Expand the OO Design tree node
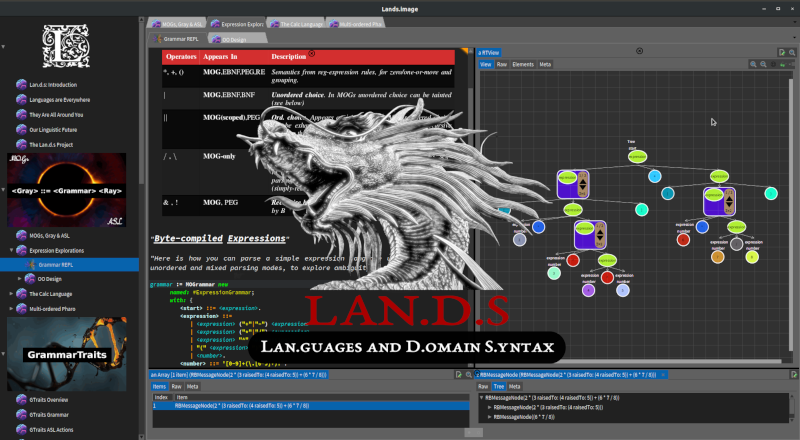Image resolution: width=800 pixels, height=440 pixels. [20, 279]
